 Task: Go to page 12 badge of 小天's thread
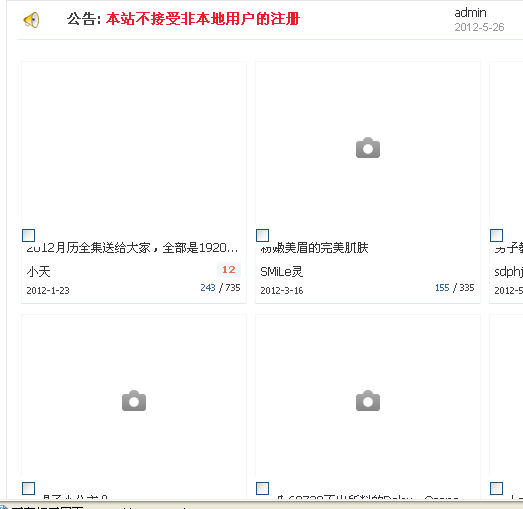[x=229, y=270]
